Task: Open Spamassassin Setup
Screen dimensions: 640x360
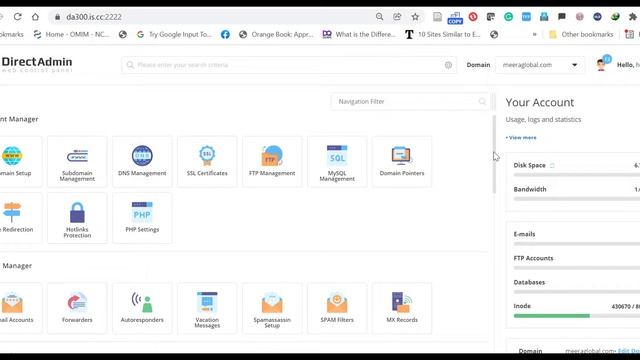Action: pyautogui.click(x=272, y=309)
